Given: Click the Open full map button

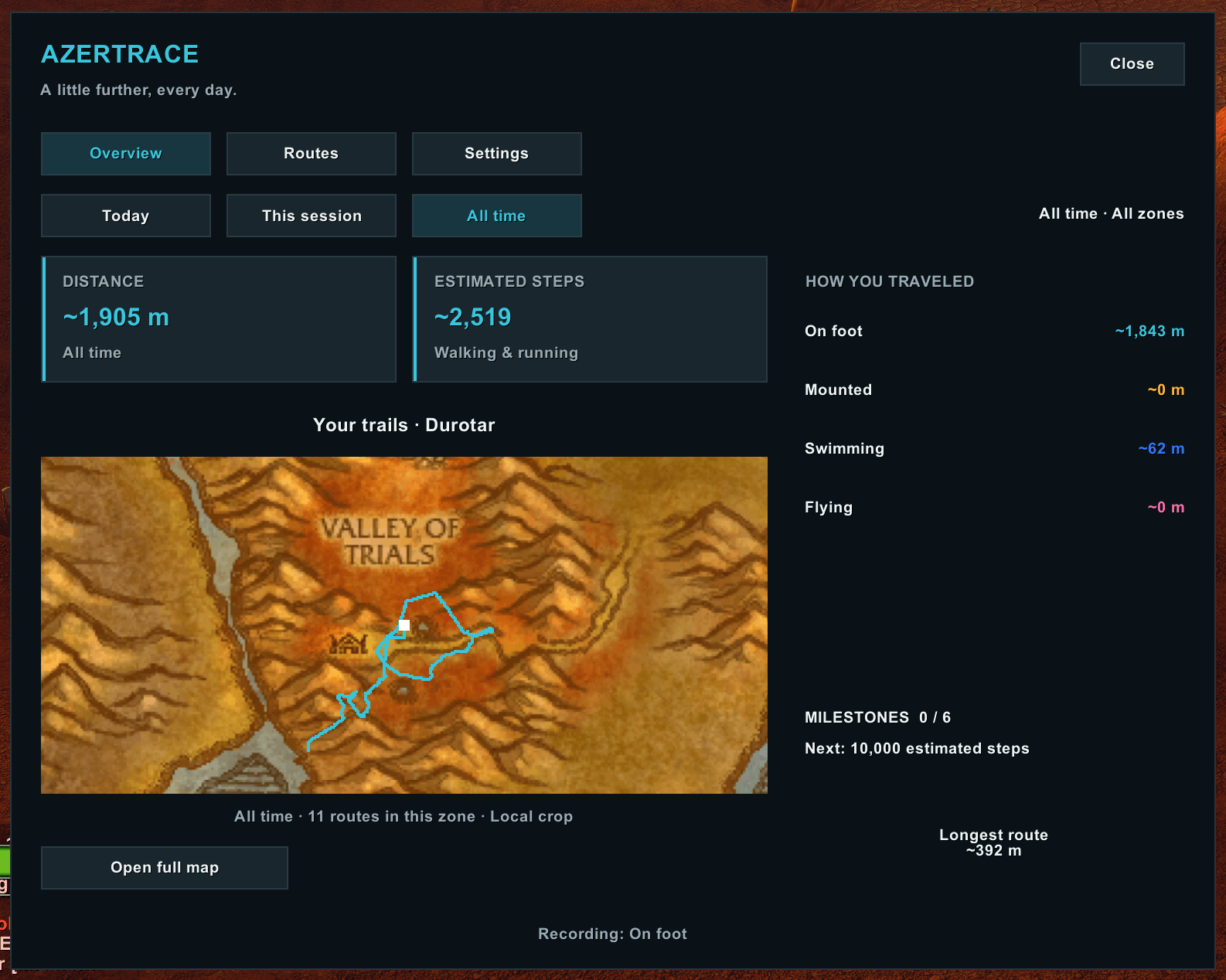Looking at the screenshot, I should click(165, 868).
